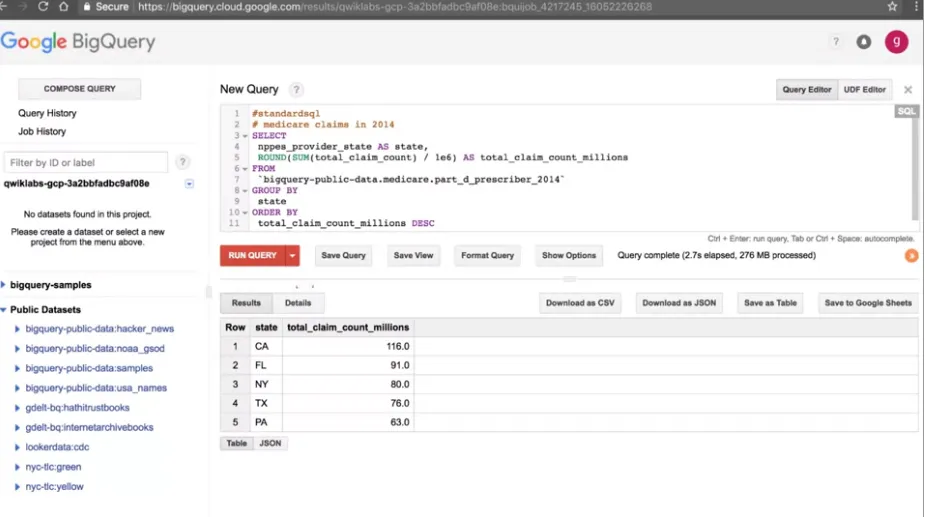Click the Compose Query button
925x517 pixels.
point(80,89)
